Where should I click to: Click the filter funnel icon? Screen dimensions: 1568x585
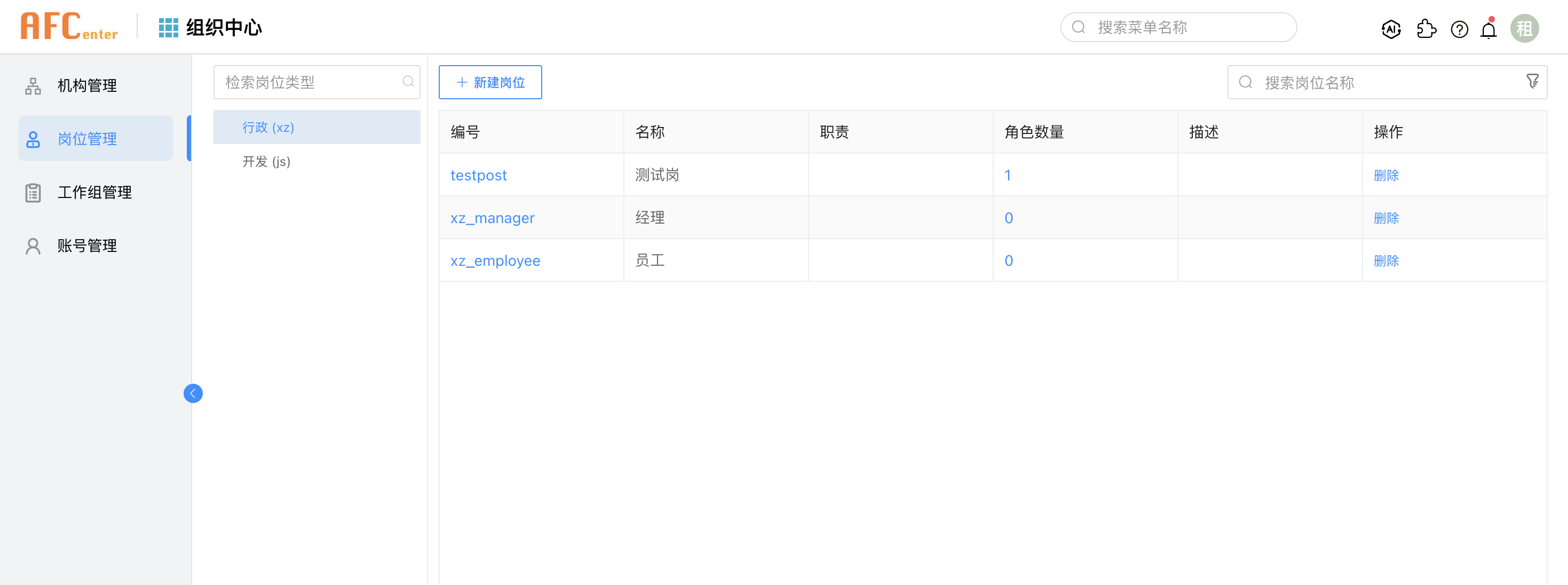(1532, 82)
